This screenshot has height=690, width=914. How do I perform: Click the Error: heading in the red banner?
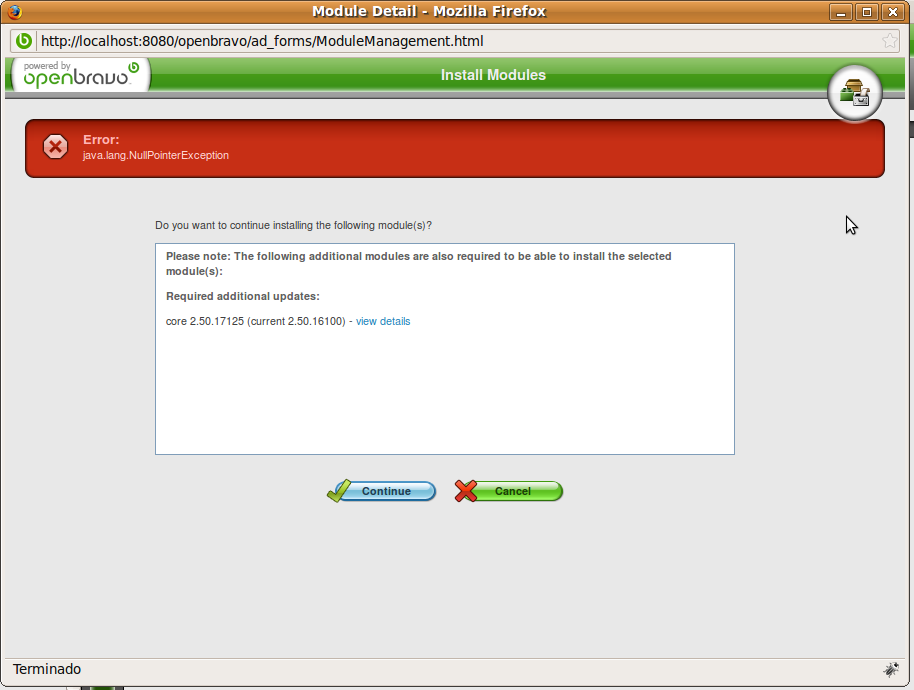tap(101, 139)
